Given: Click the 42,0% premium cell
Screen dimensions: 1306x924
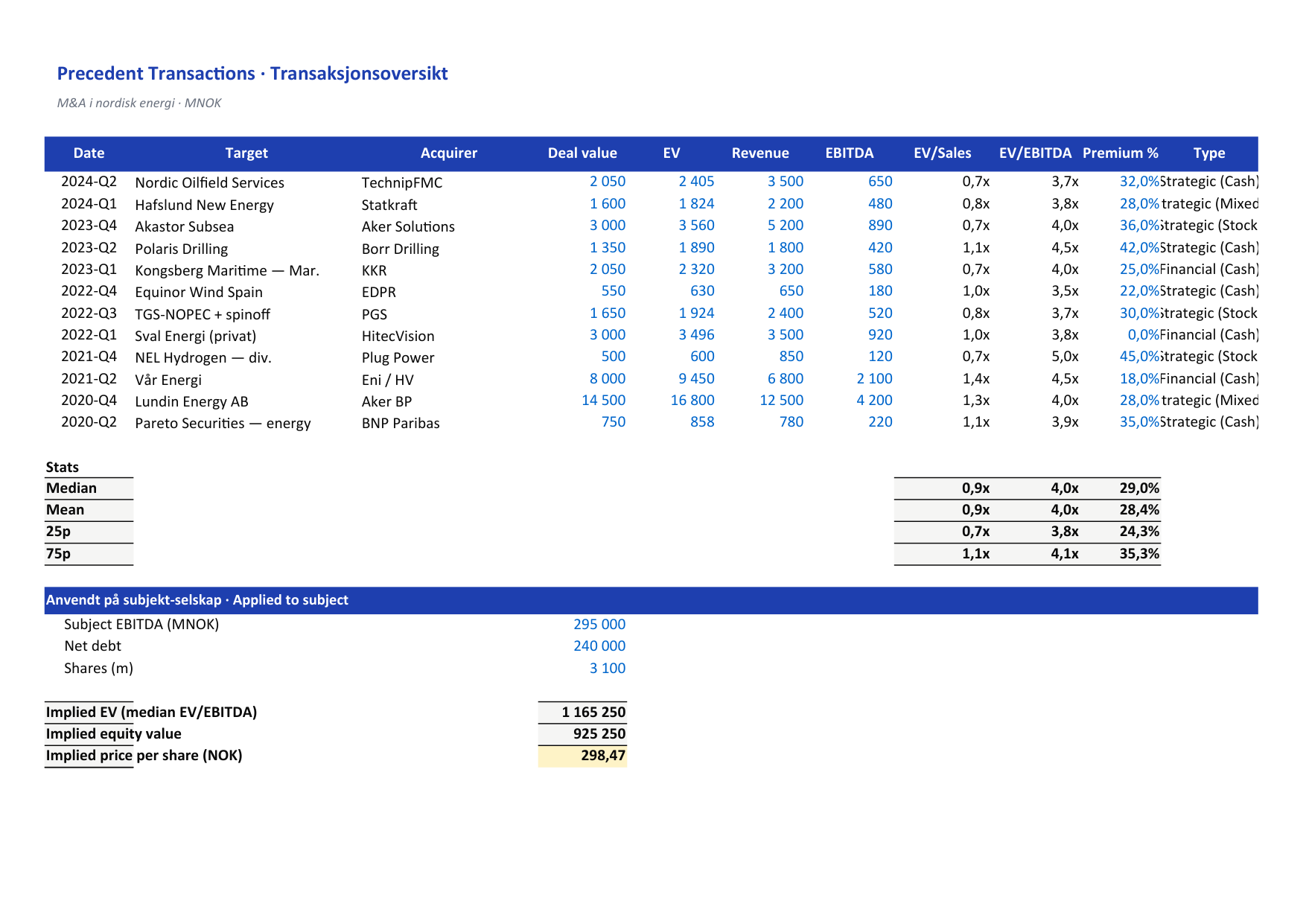Looking at the screenshot, I should (x=1140, y=247).
